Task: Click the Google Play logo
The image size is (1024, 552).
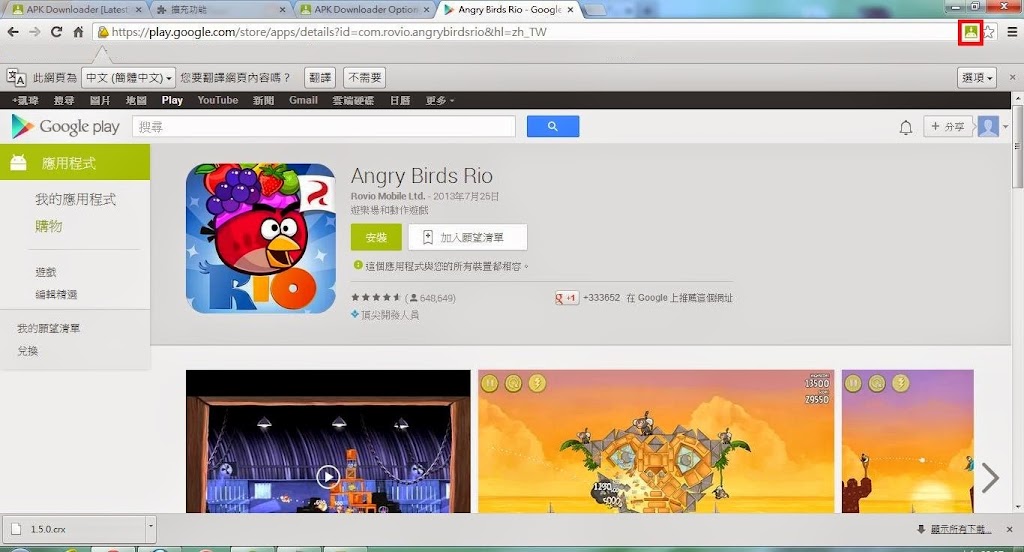Action: click(65, 126)
